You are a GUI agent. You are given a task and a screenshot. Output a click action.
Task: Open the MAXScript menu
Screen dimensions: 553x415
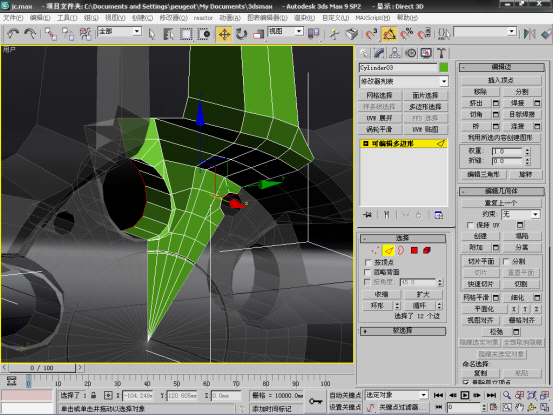click(x=372, y=18)
